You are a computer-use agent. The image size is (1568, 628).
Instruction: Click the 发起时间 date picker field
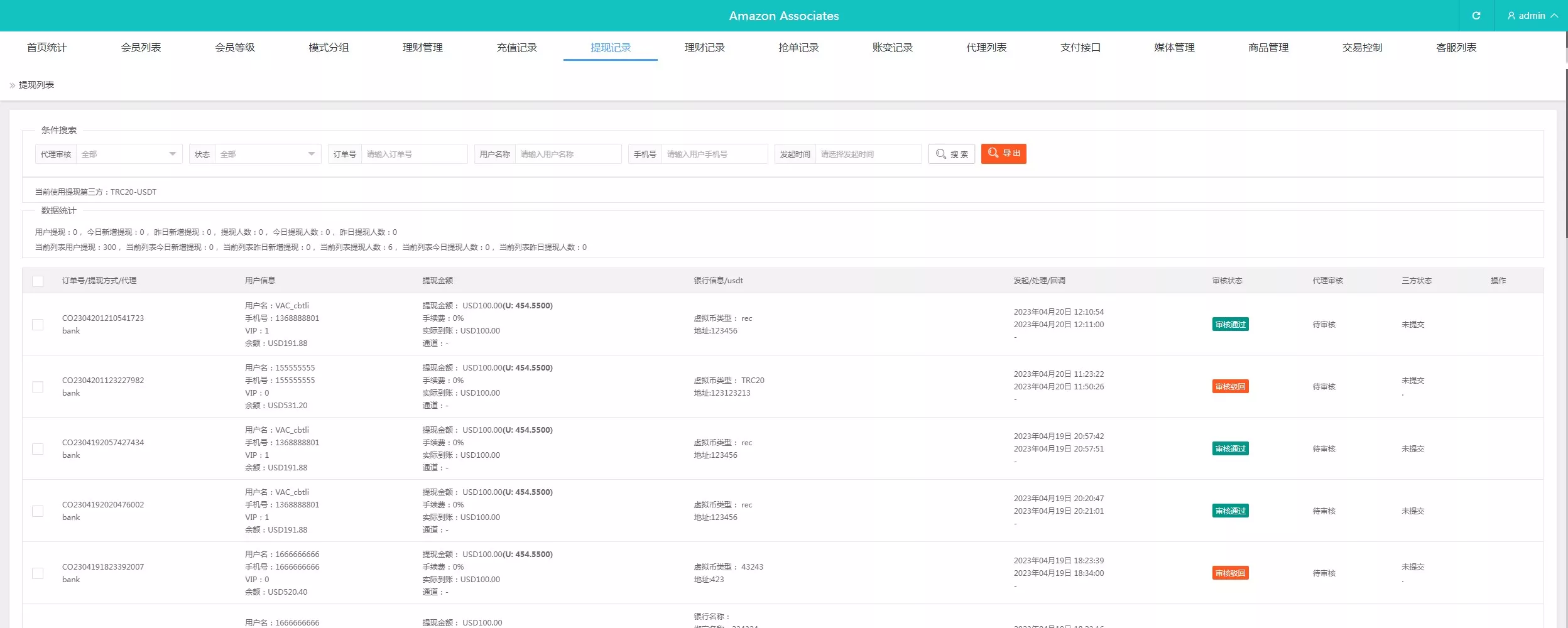pyautogui.click(x=868, y=154)
